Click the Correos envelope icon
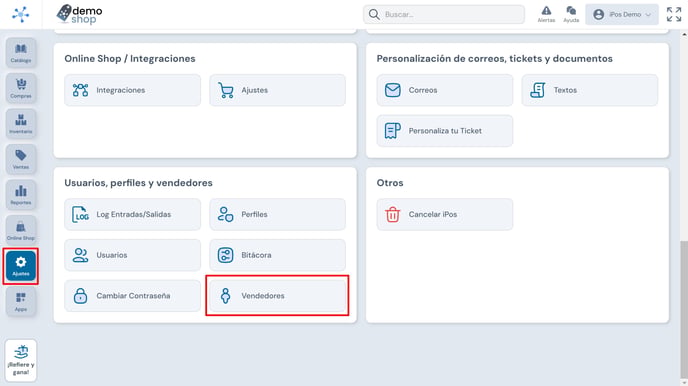 [x=392, y=90]
